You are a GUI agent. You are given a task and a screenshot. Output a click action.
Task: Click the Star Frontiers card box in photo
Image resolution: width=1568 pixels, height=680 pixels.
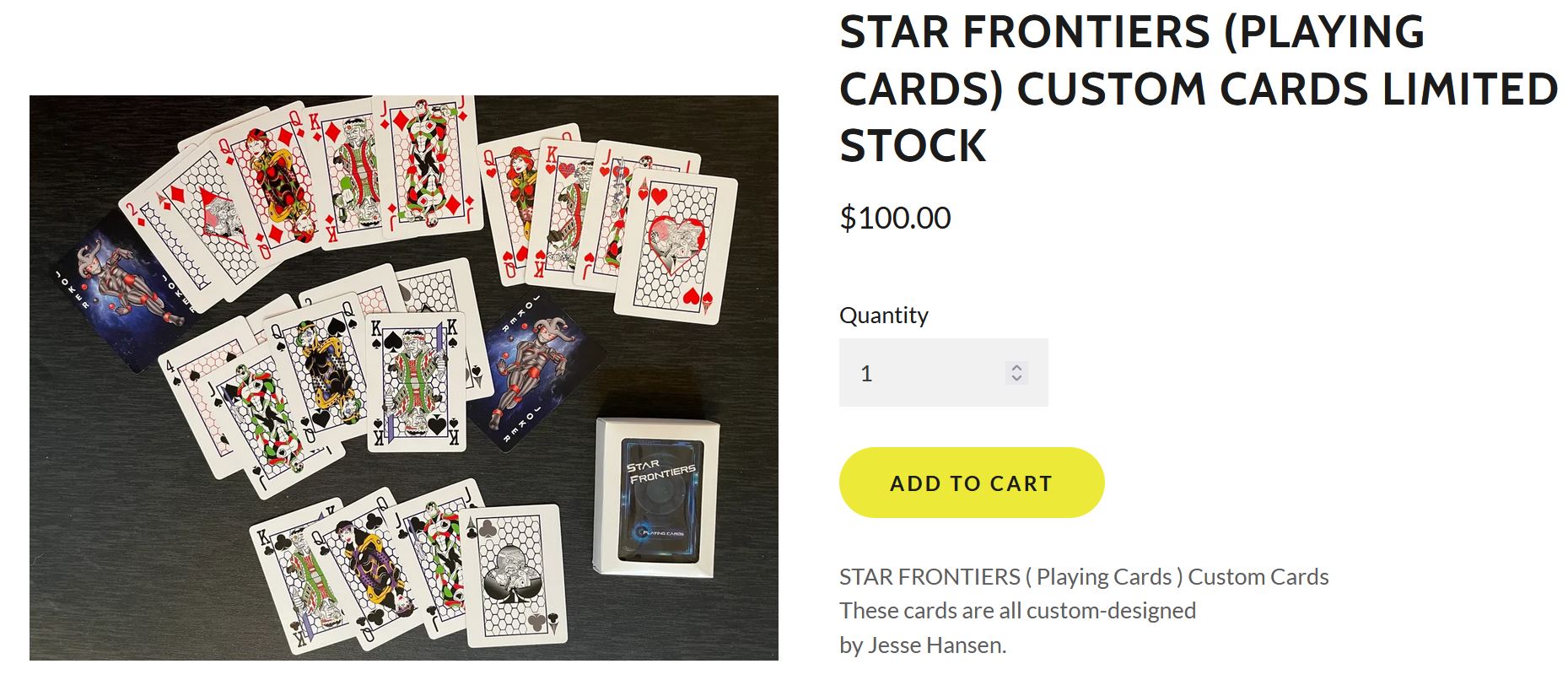pos(658,498)
